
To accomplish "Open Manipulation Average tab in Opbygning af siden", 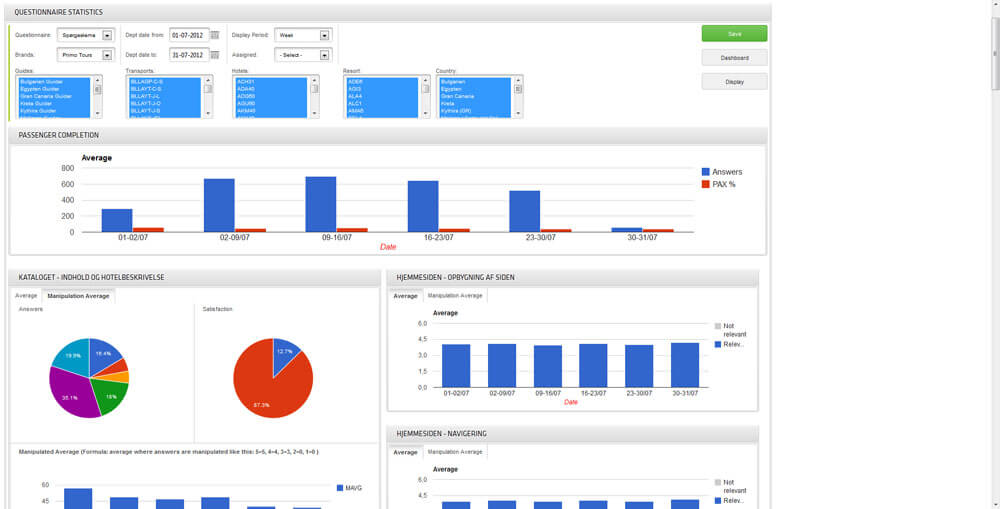I will [x=455, y=296].
